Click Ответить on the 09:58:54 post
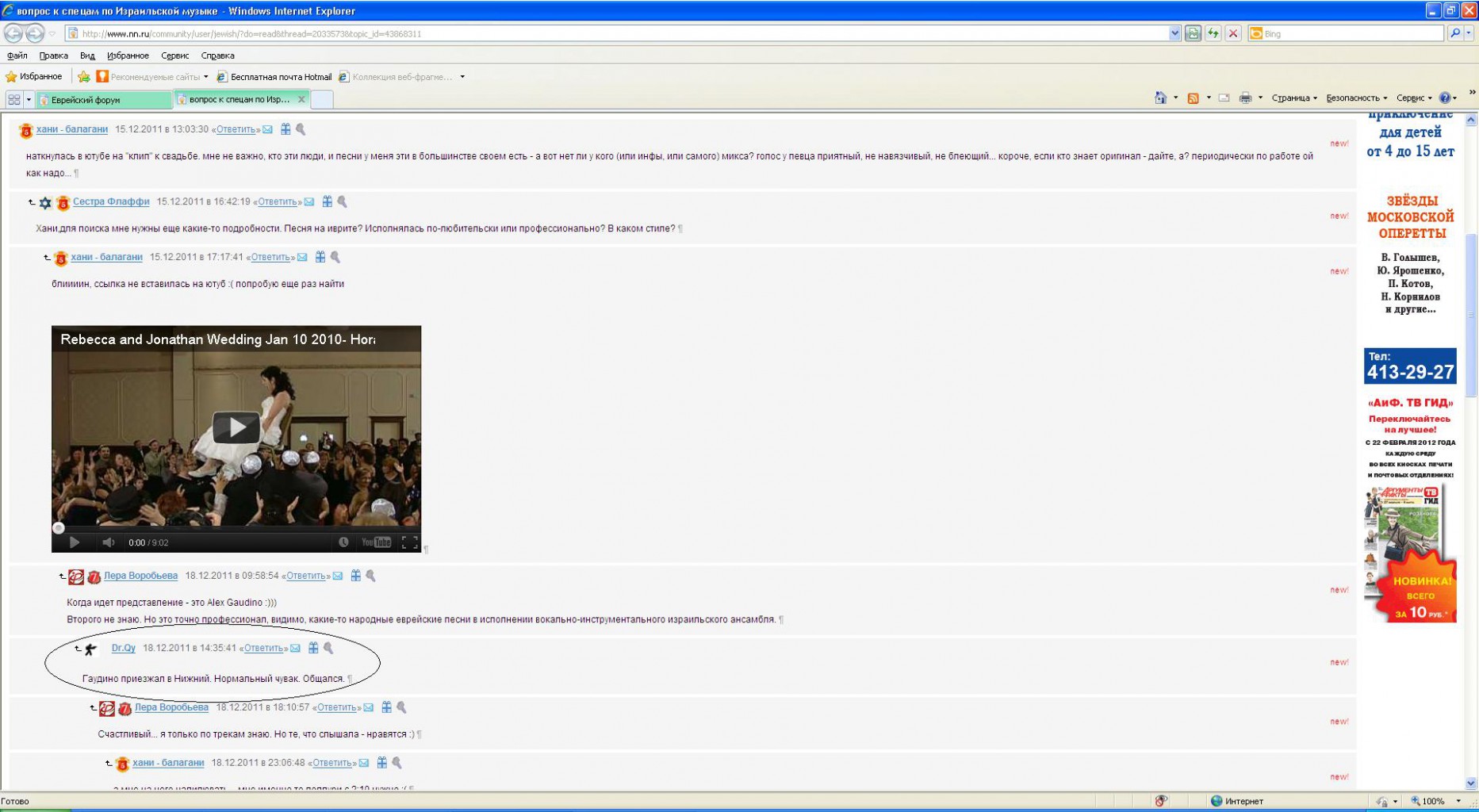The height and width of the screenshot is (812, 1479). coord(305,576)
